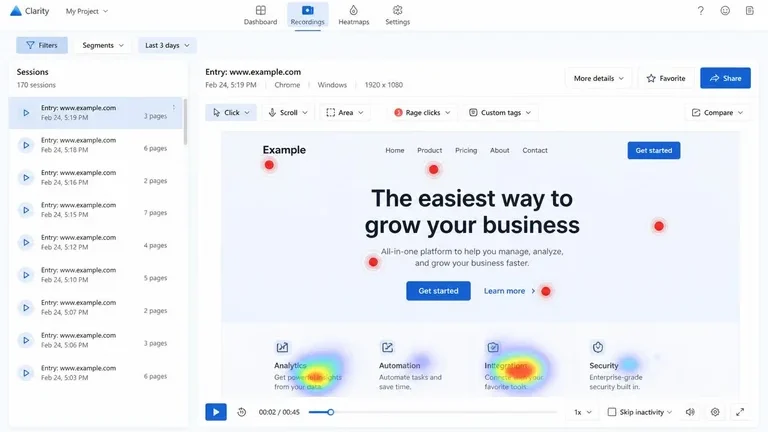Screen dimensions: 768x432
Task: Switch to the Recordings tab
Action: coord(308,15)
